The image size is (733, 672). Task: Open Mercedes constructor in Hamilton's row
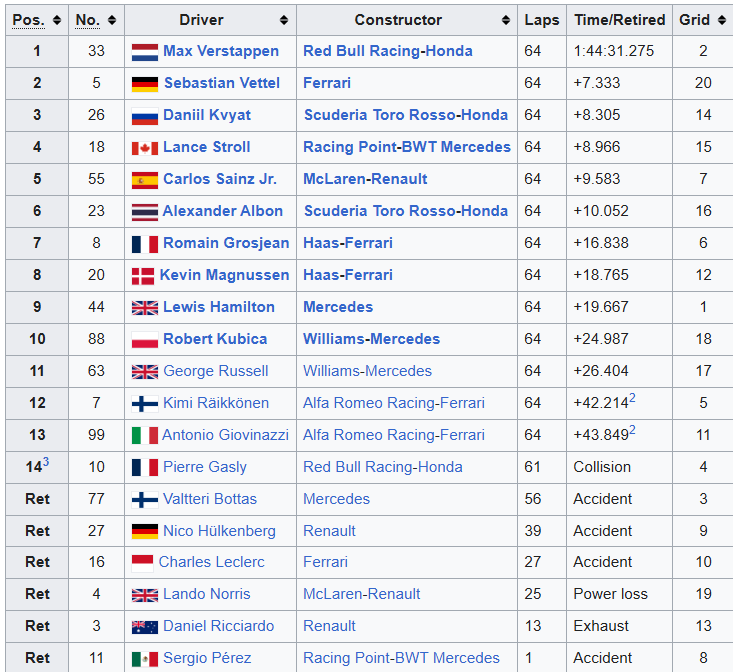[338, 307]
